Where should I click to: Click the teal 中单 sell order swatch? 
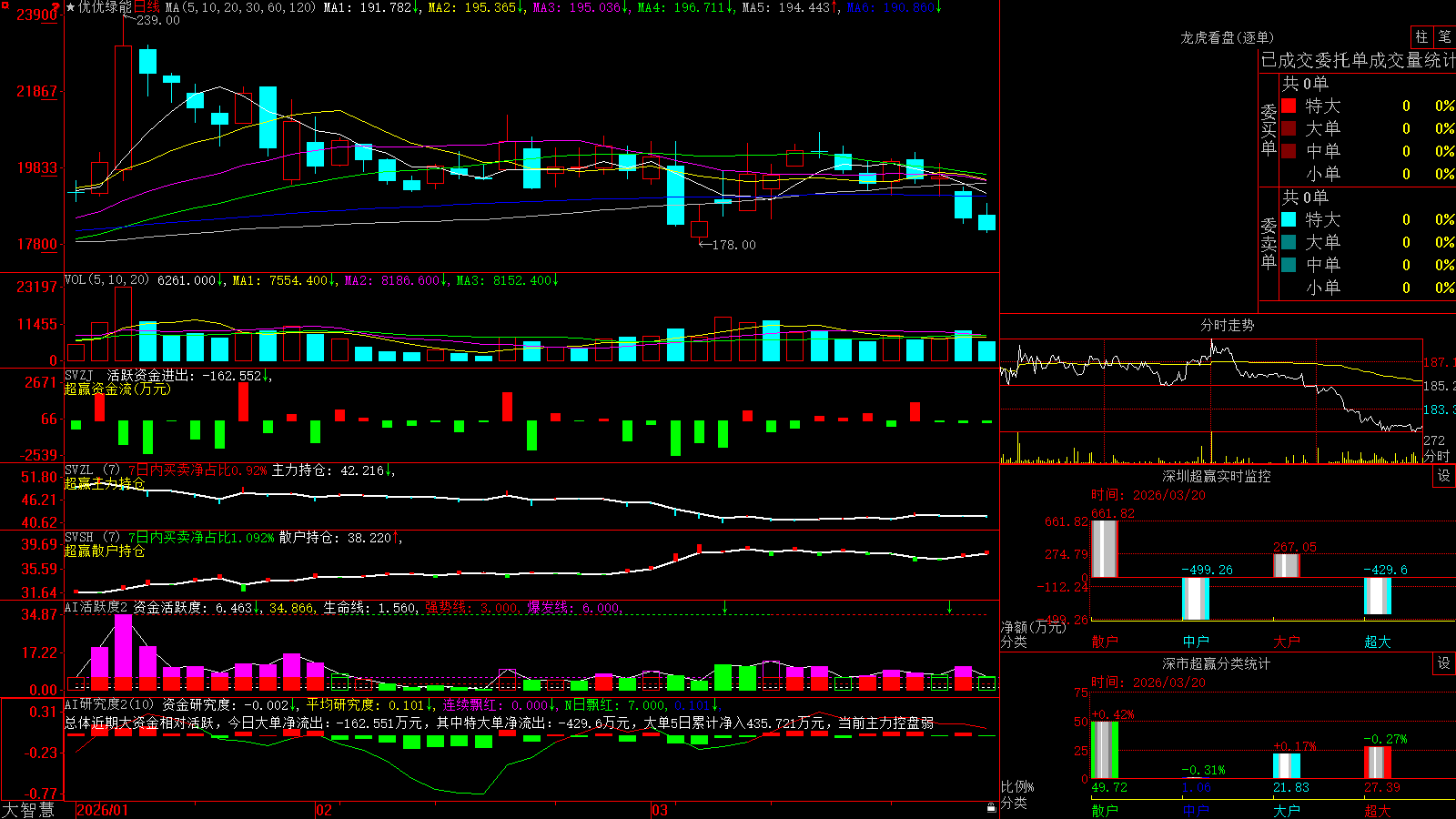click(1289, 265)
